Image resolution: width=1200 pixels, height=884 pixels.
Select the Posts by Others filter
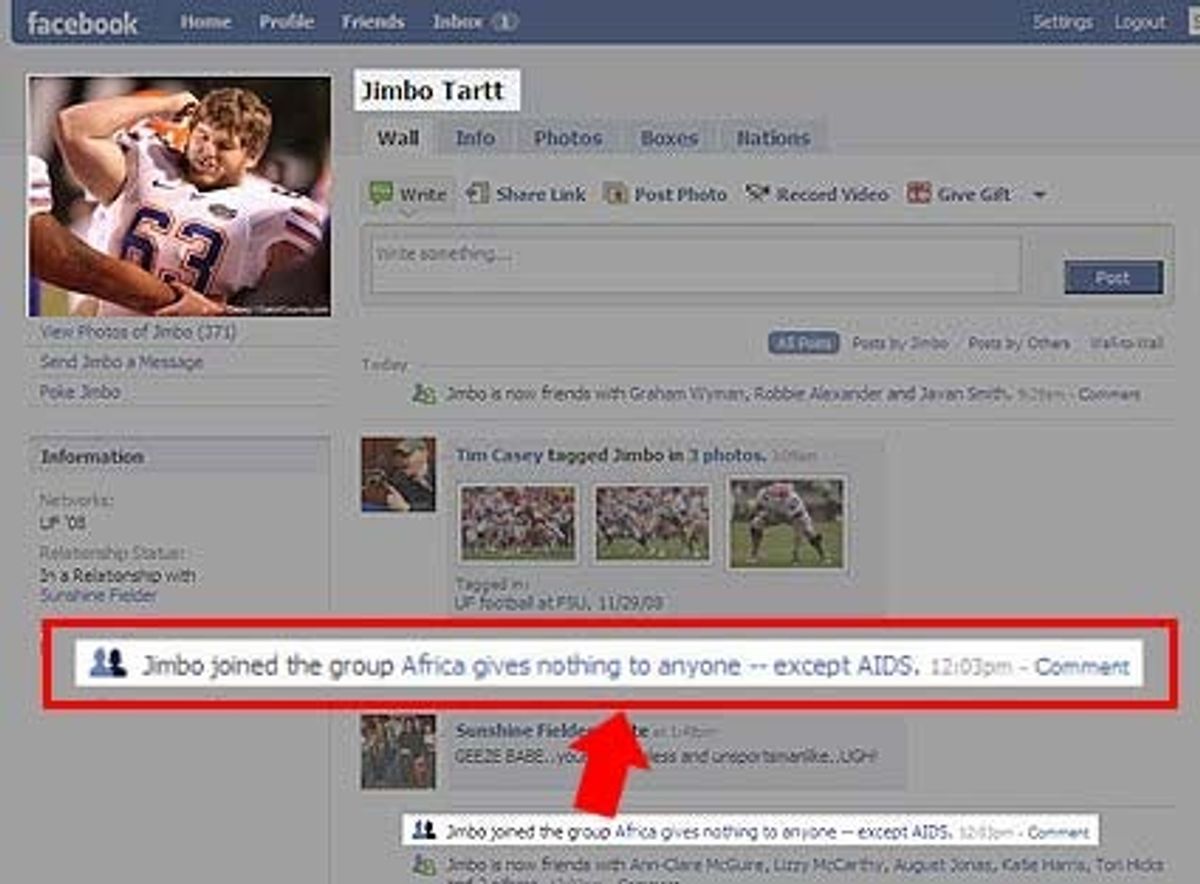click(x=1018, y=343)
